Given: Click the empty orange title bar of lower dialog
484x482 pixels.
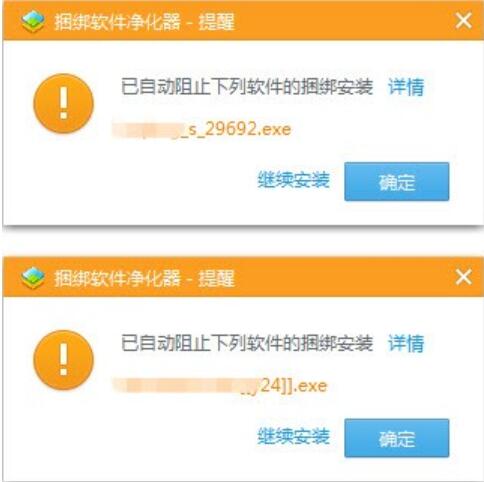Looking at the screenshot, I should point(343,278).
